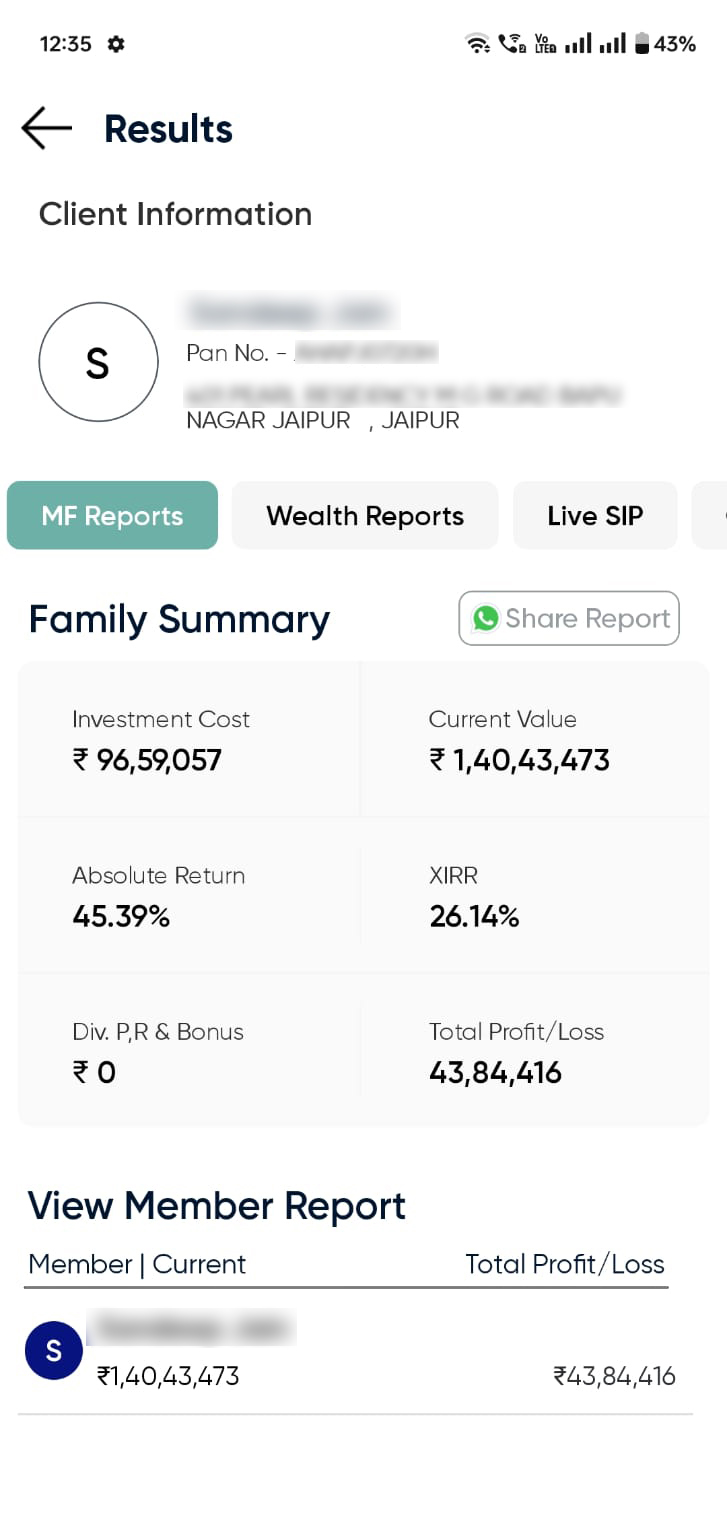Viewport: 727px width, 1524px height.
Task: Switch to the MF Reports tab
Action: (x=112, y=516)
